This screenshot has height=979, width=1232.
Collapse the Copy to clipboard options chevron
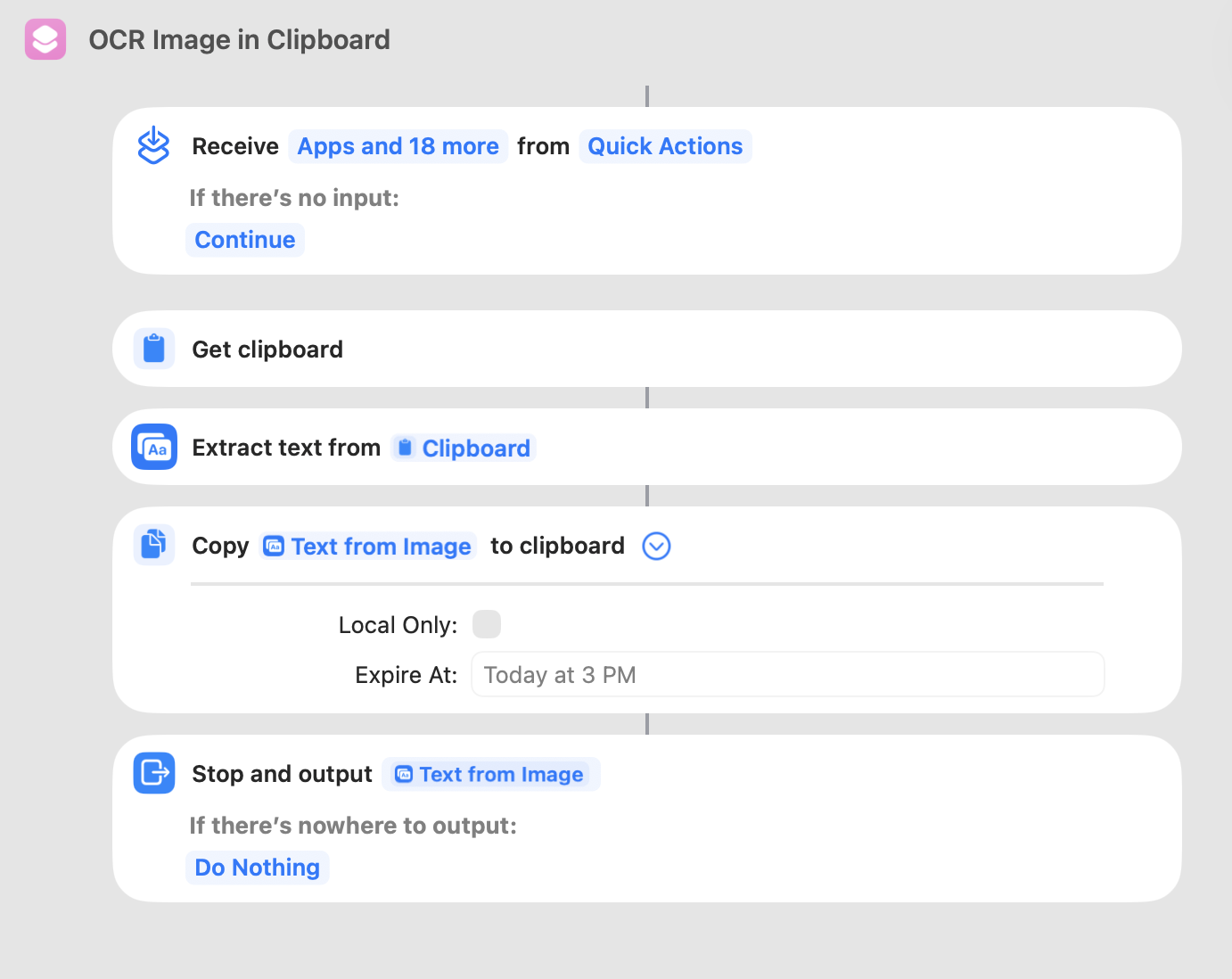(x=656, y=546)
